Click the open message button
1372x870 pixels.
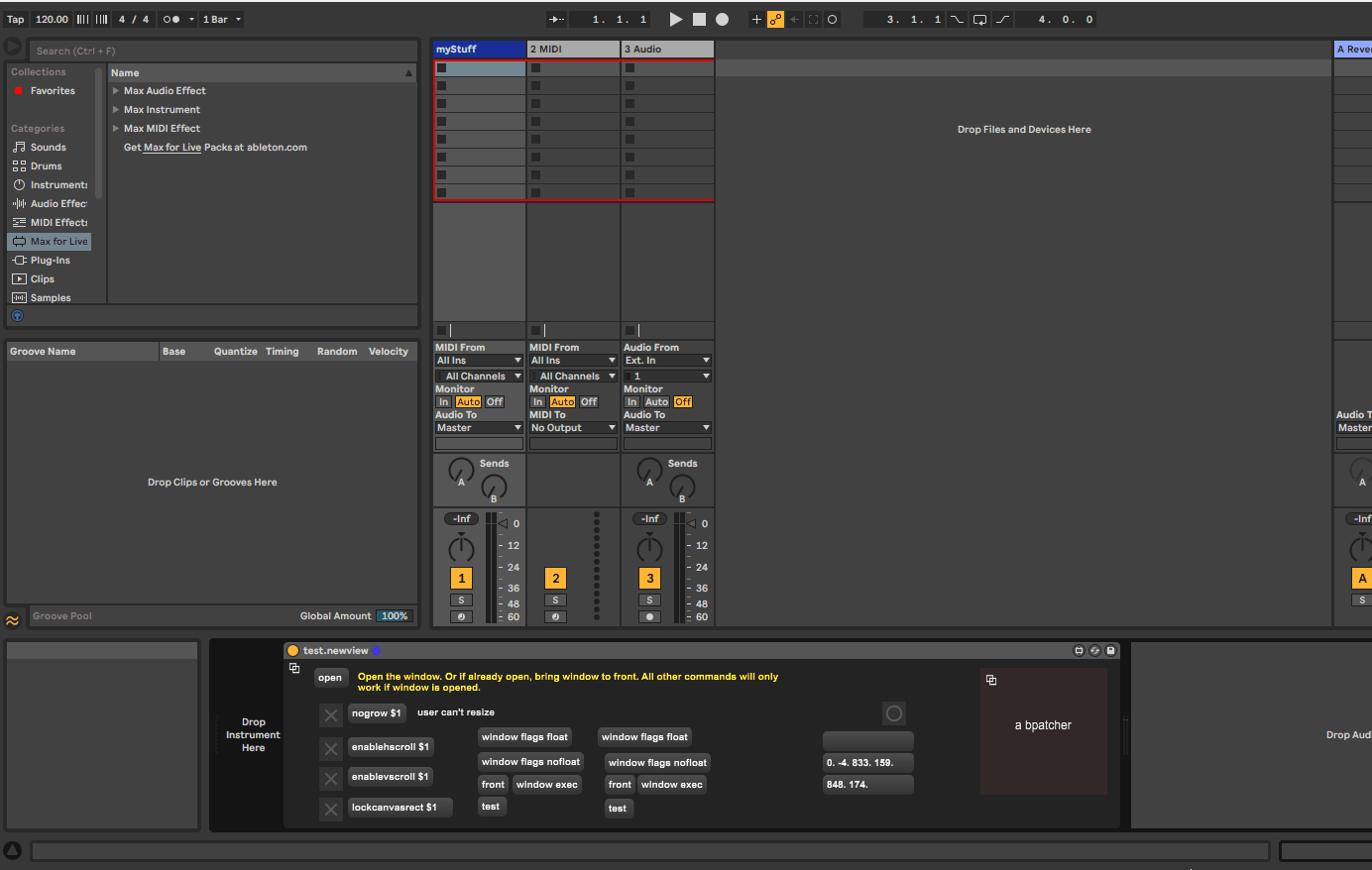(x=330, y=678)
